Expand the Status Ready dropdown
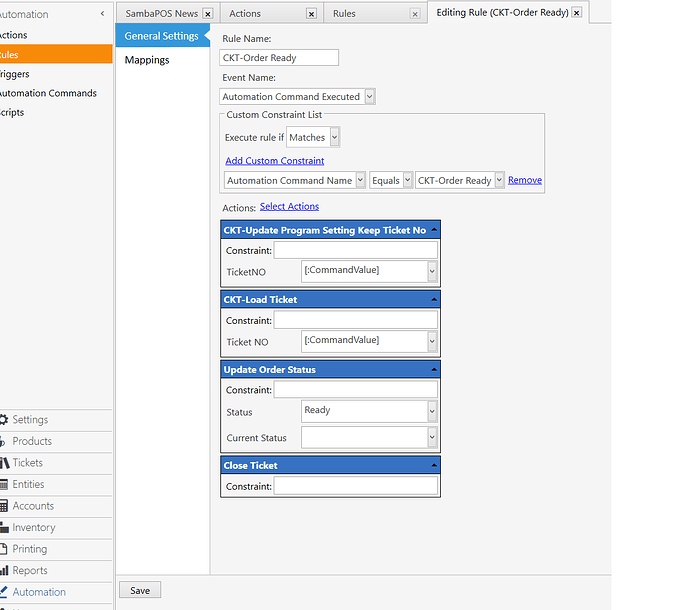Screen dimensions: 690x610 (x=432, y=411)
